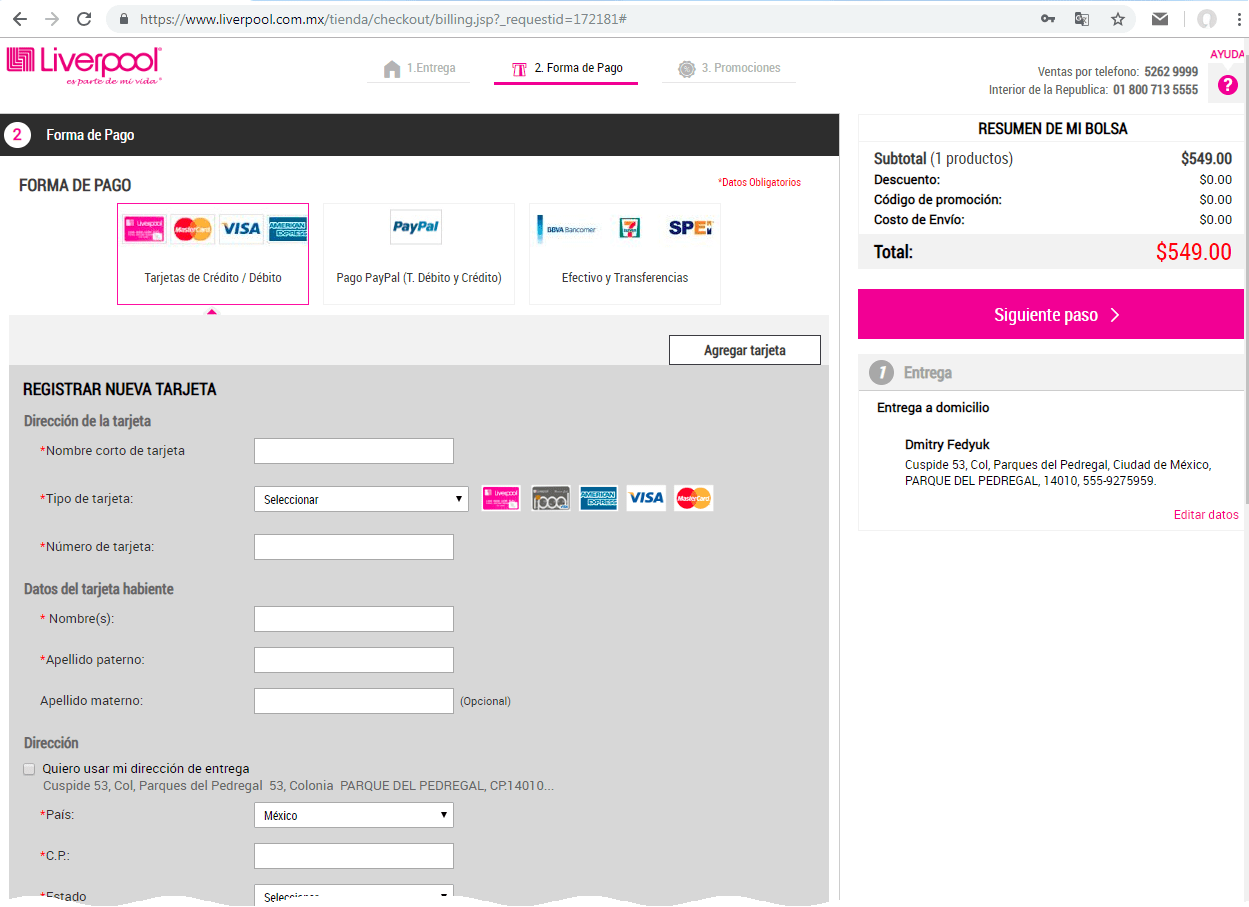Screen dimensions: 1249x907
Task: Click the total amount $549.00 in red
Action: point(1194,252)
